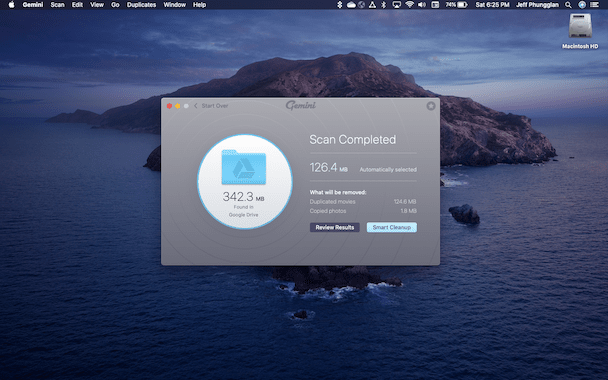Close the Gemini window with red button
Image resolution: width=608 pixels, height=380 pixels.
tap(169, 106)
